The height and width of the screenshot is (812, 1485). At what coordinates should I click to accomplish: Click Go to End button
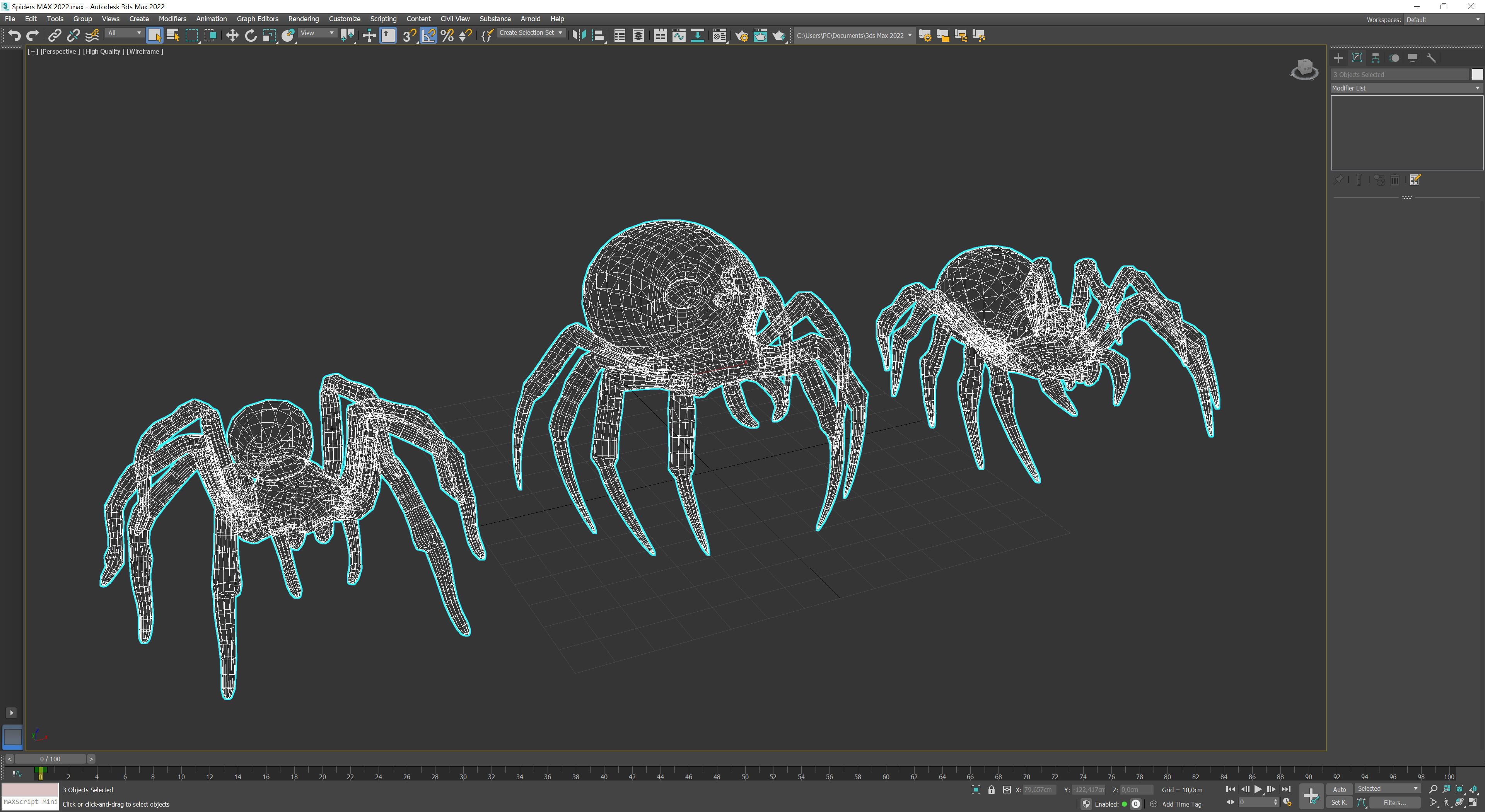coord(1285,790)
